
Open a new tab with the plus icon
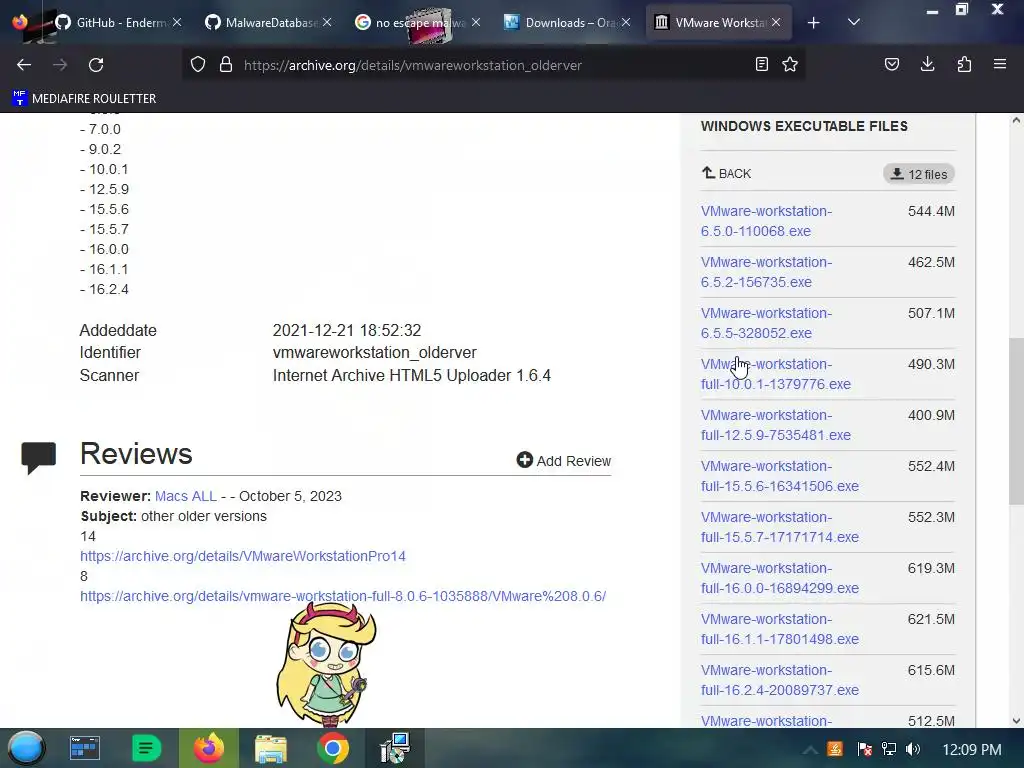tap(813, 23)
